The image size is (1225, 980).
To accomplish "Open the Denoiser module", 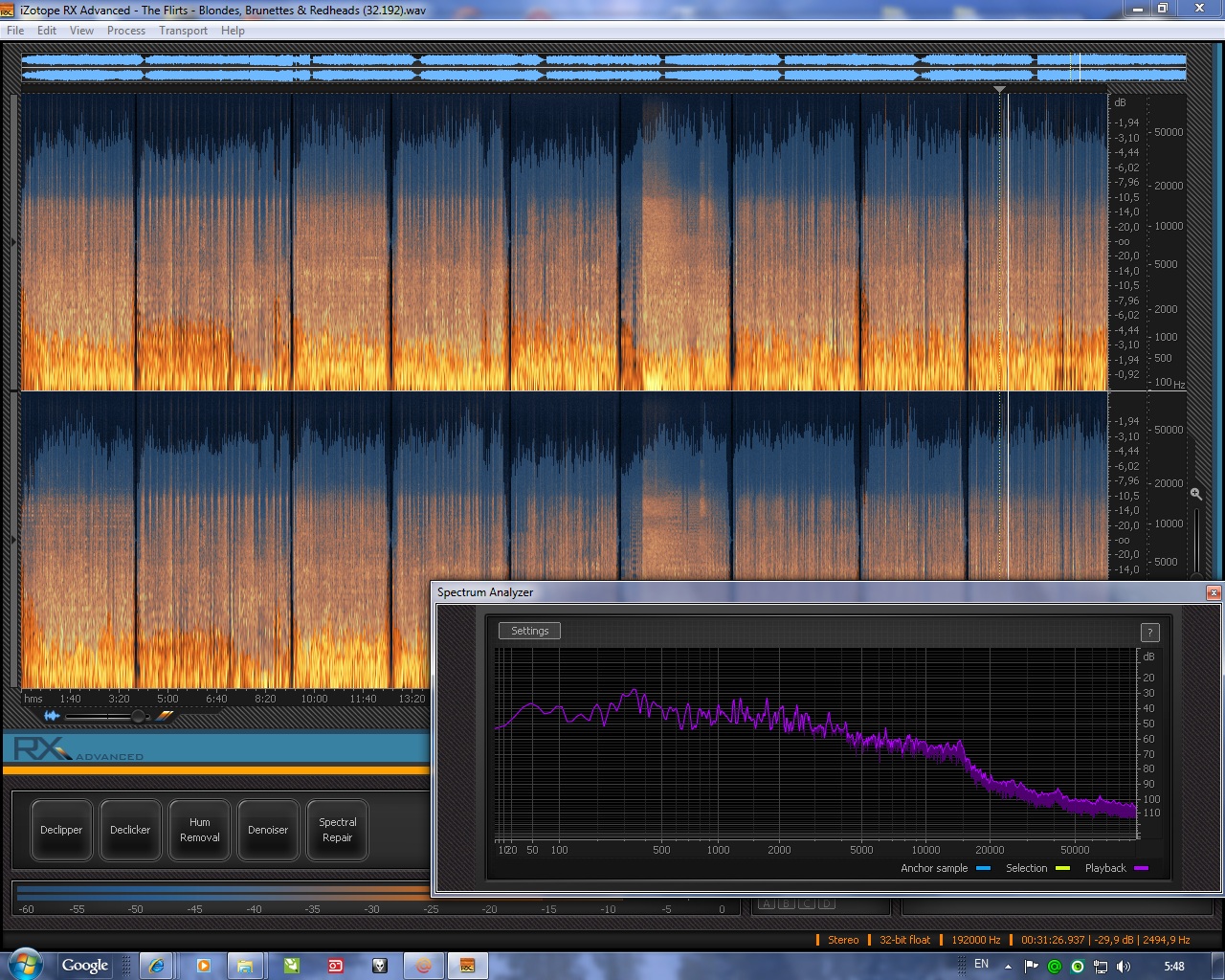I will coord(268,830).
